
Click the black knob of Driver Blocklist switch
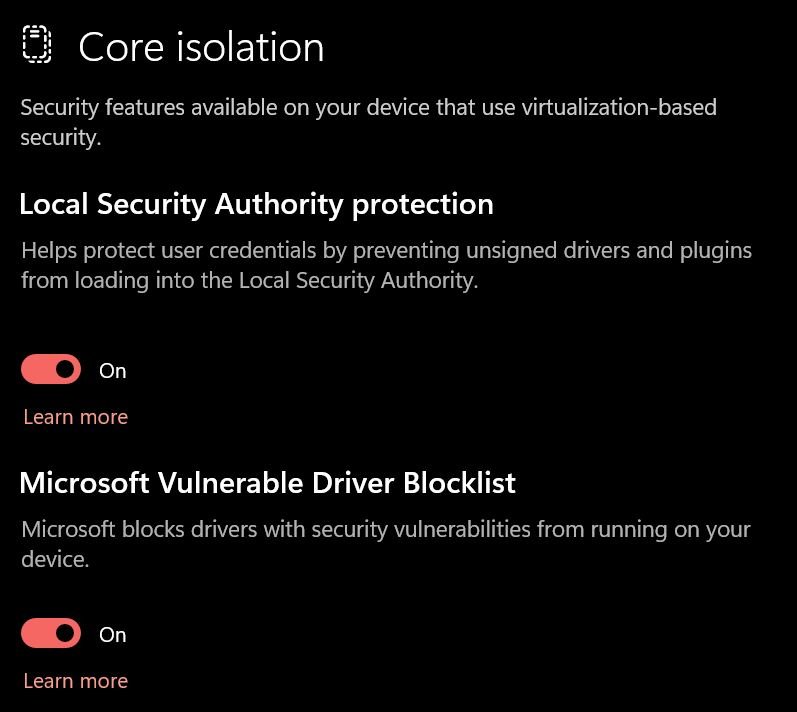65,633
